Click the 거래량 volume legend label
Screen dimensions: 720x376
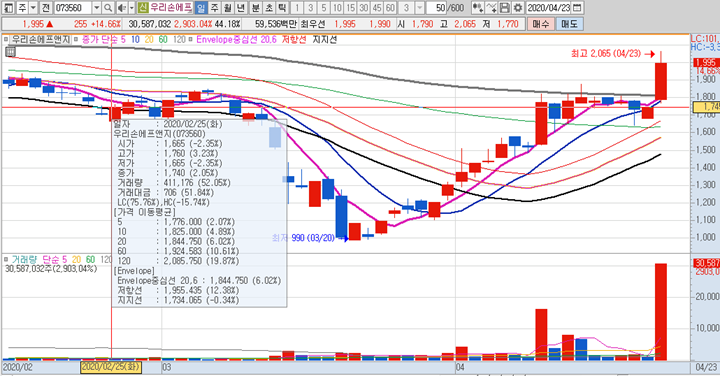(25, 259)
